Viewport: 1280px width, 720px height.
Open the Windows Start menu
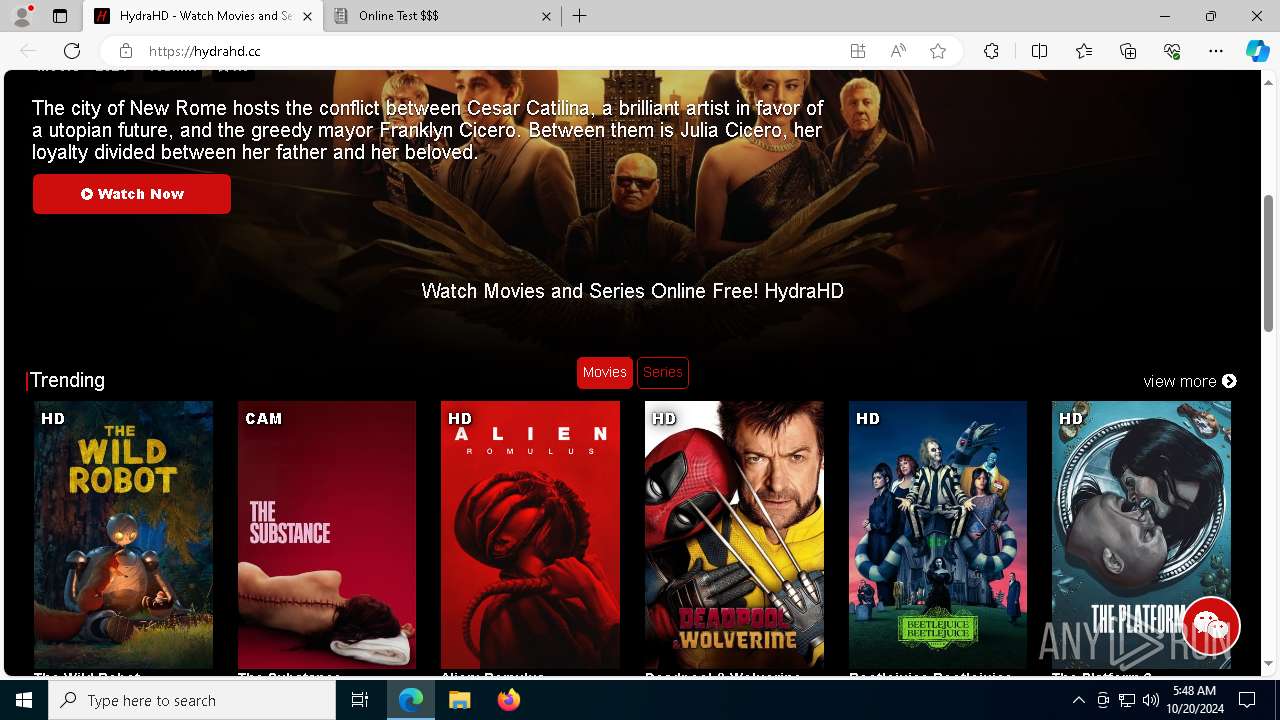pos(24,700)
